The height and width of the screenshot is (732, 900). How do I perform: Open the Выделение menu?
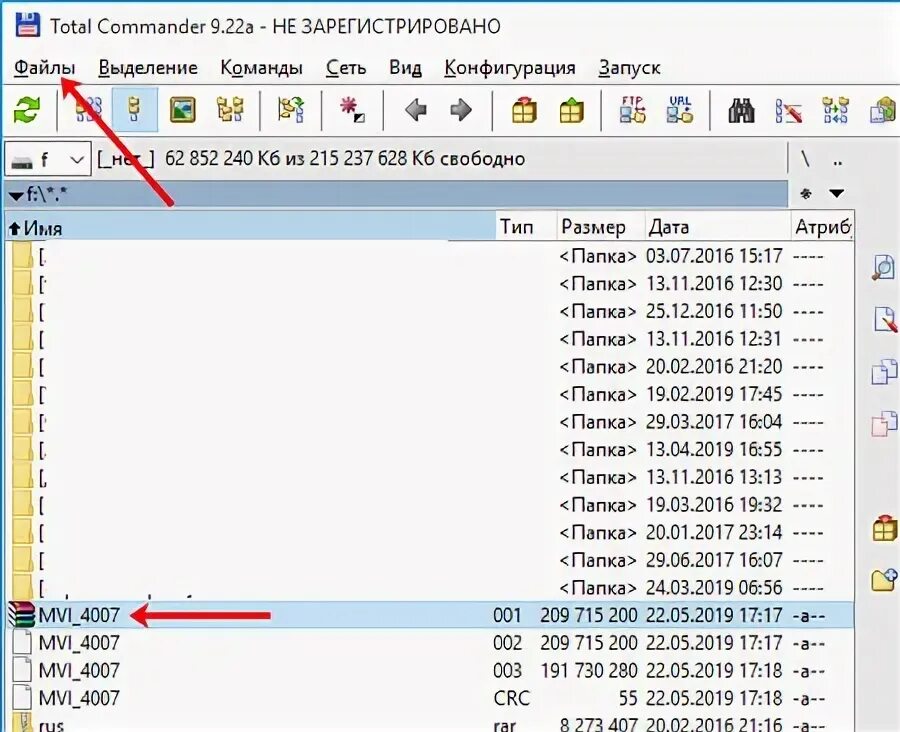click(x=148, y=68)
